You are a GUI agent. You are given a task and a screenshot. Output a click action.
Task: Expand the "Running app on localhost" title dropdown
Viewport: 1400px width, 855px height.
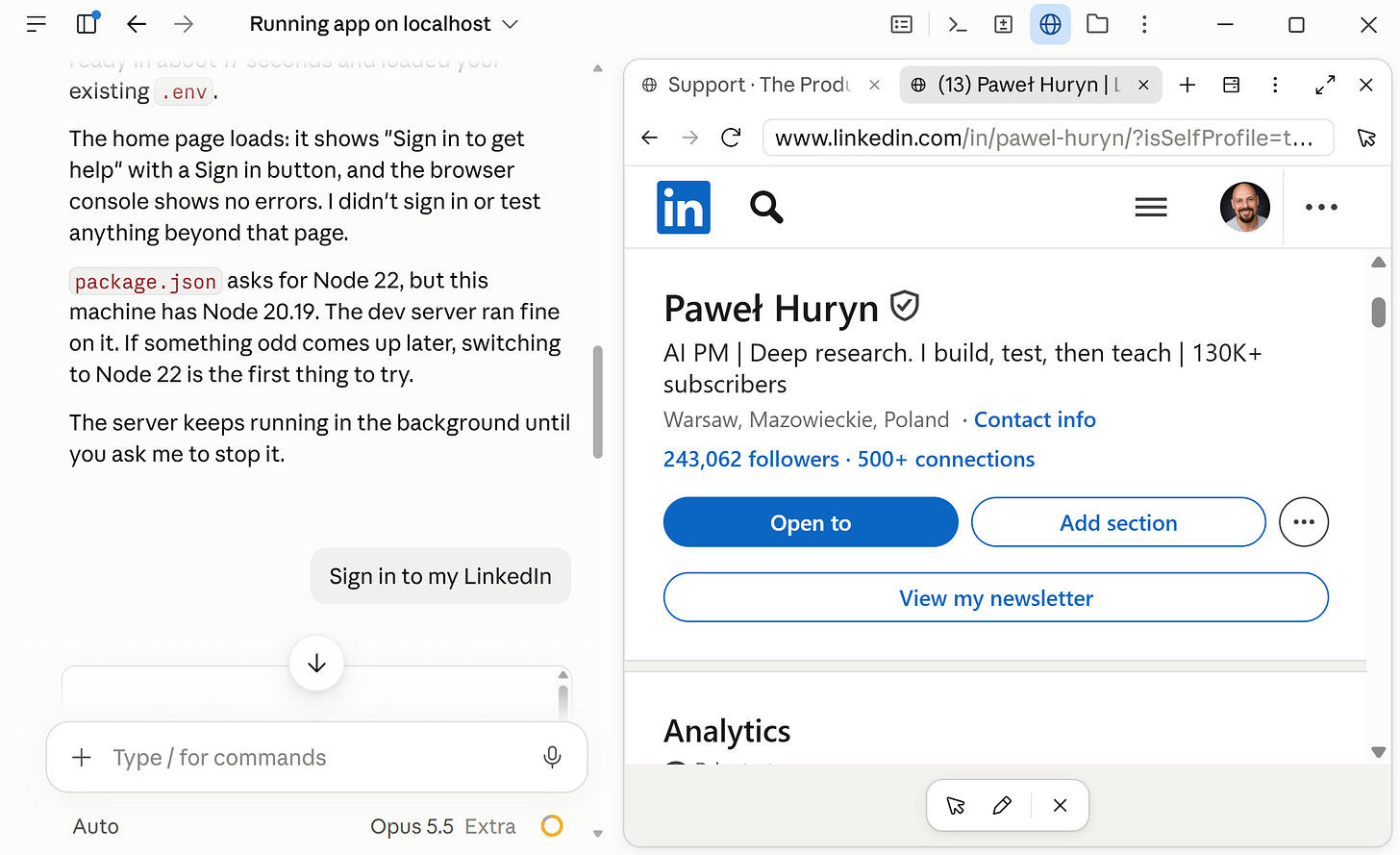coord(384,24)
